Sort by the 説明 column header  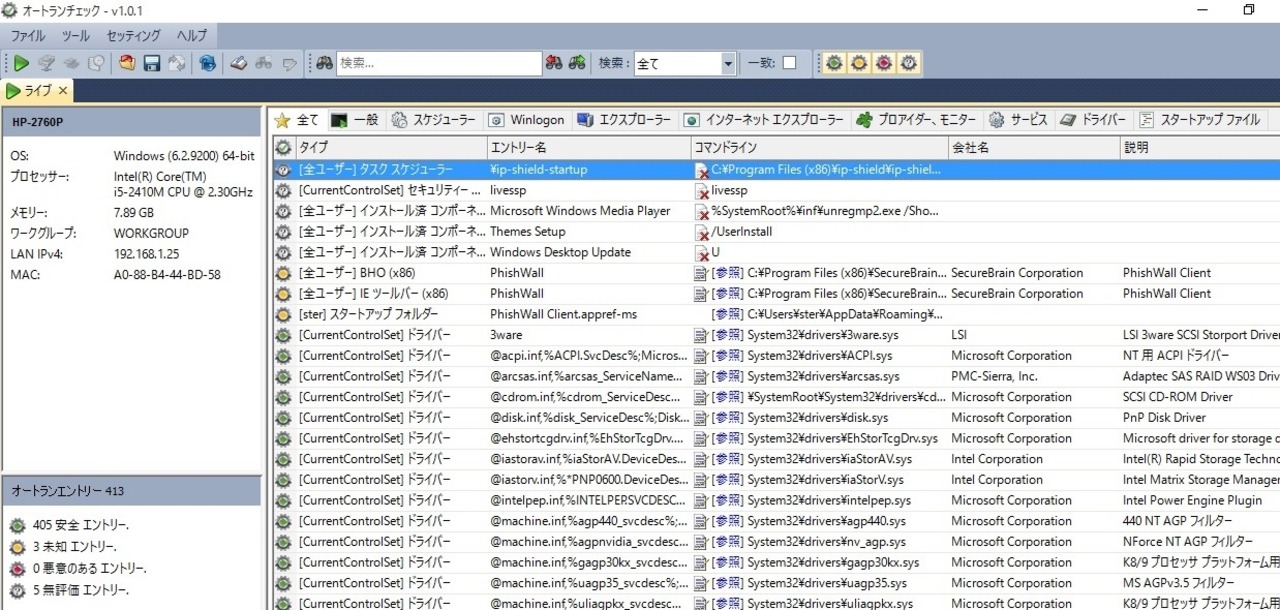[1200, 147]
